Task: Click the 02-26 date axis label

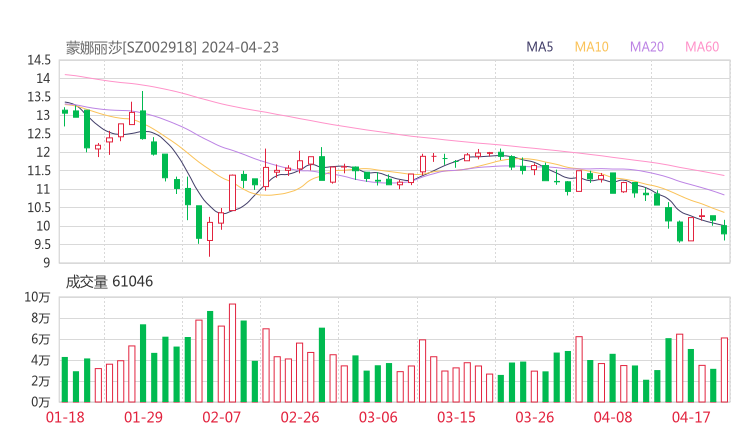Action: pyautogui.click(x=300, y=417)
